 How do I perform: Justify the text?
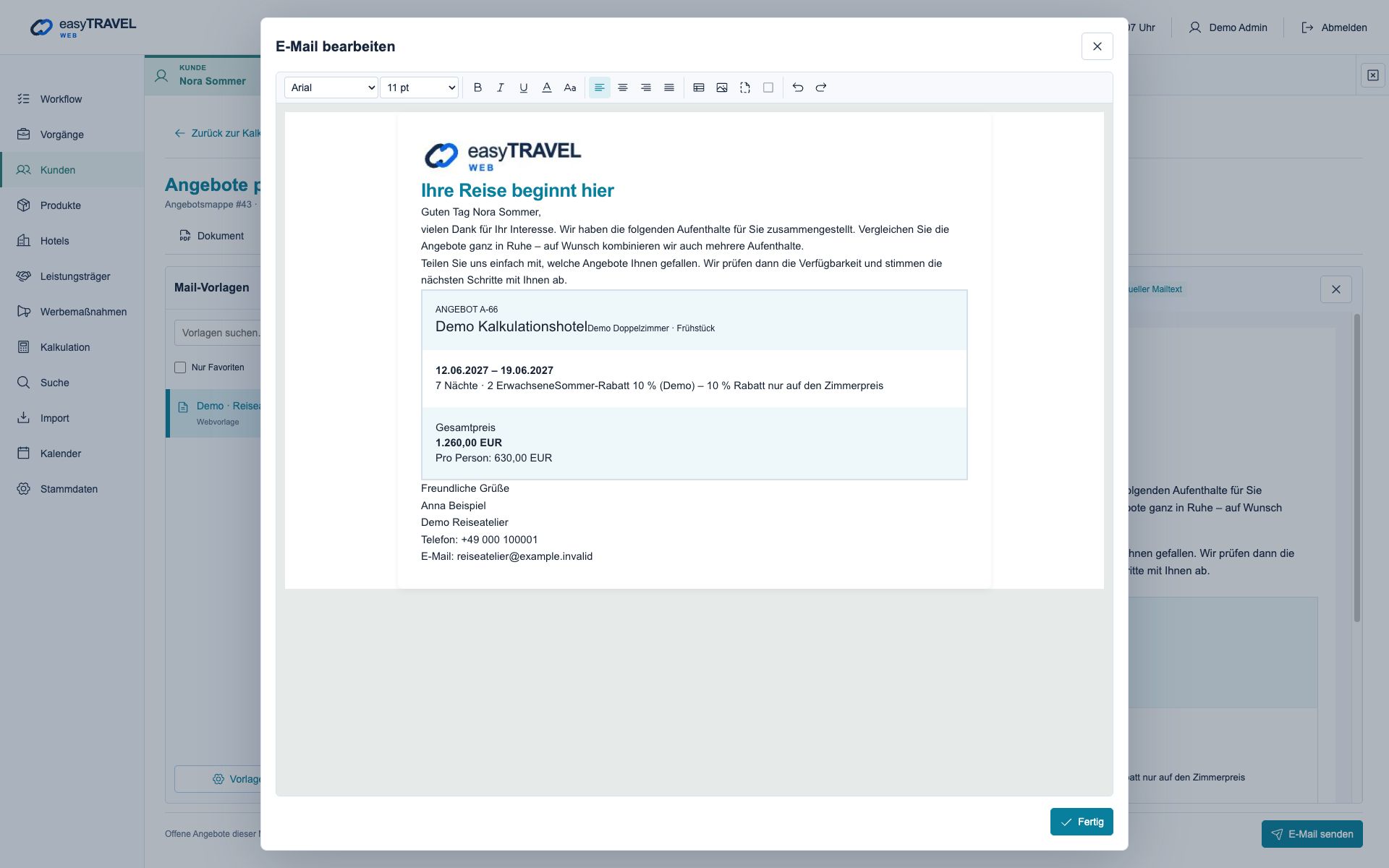pyautogui.click(x=669, y=88)
